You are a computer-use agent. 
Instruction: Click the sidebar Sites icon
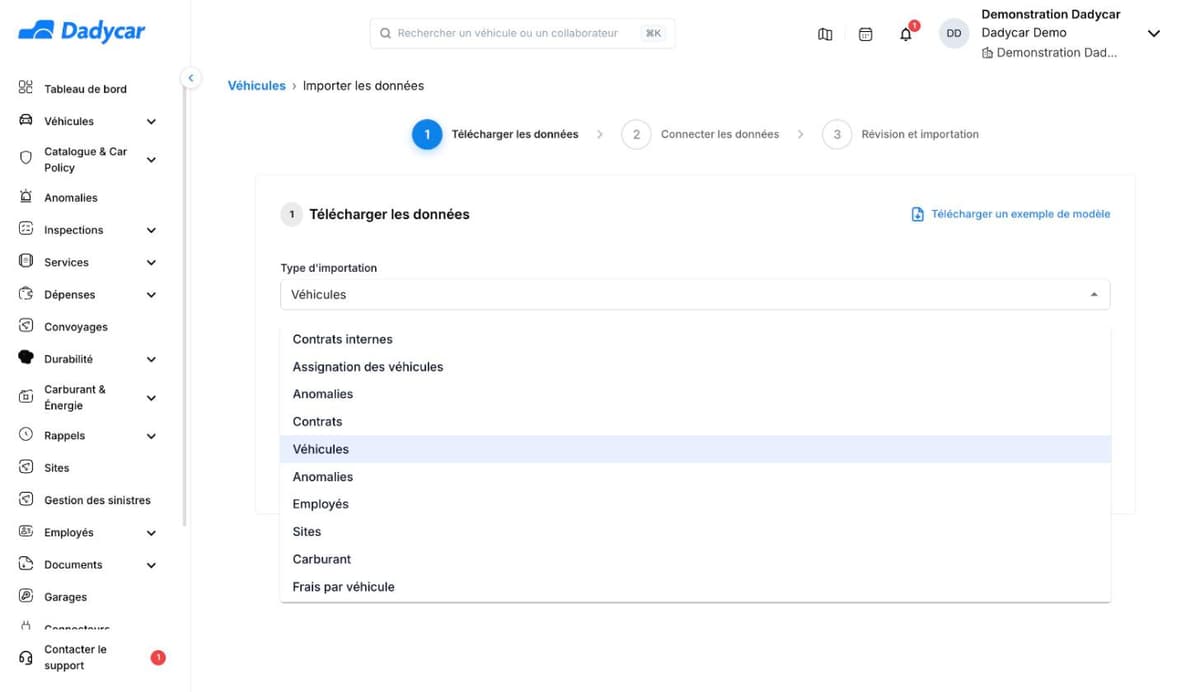click(26, 467)
